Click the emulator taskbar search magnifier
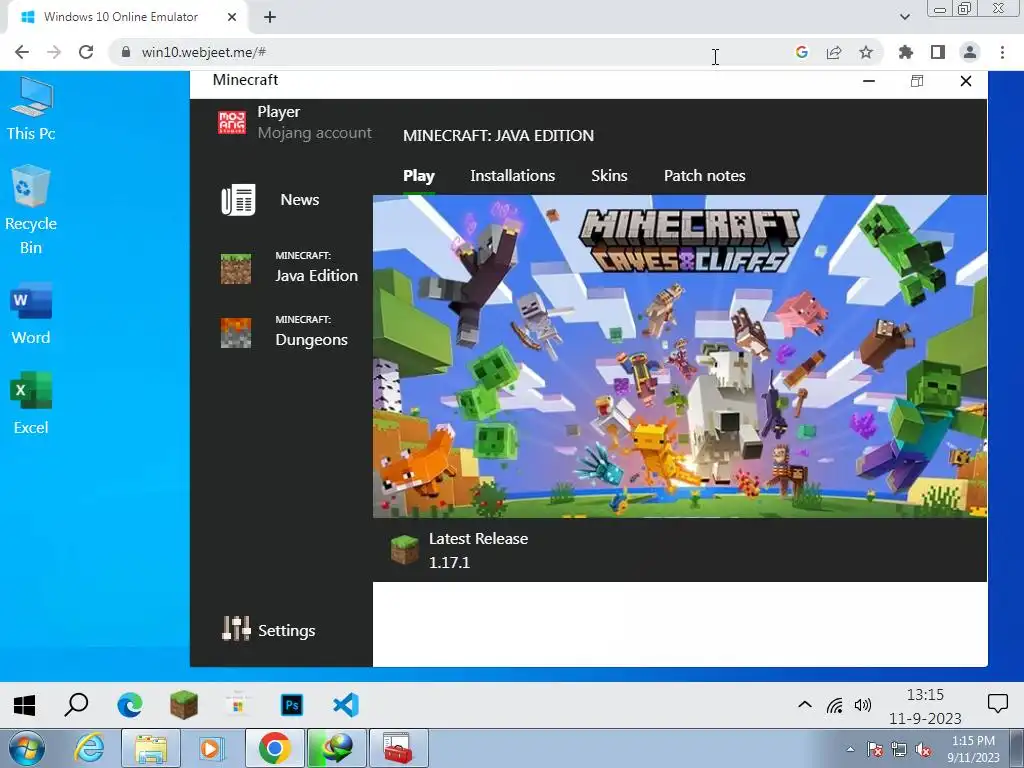This screenshot has width=1024, height=768. [x=76, y=705]
